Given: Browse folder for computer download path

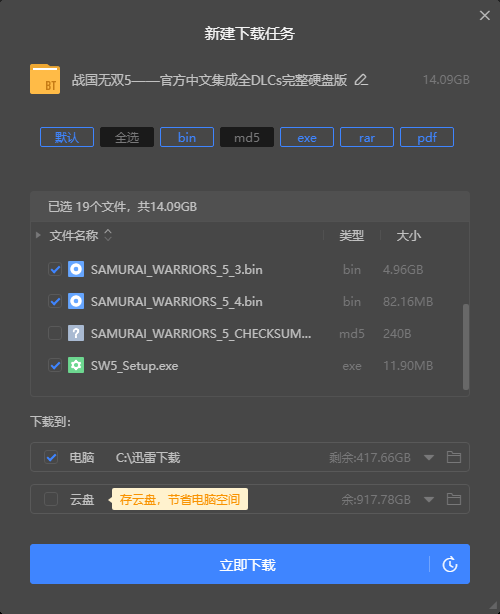Looking at the screenshot, I should [454, 457].
